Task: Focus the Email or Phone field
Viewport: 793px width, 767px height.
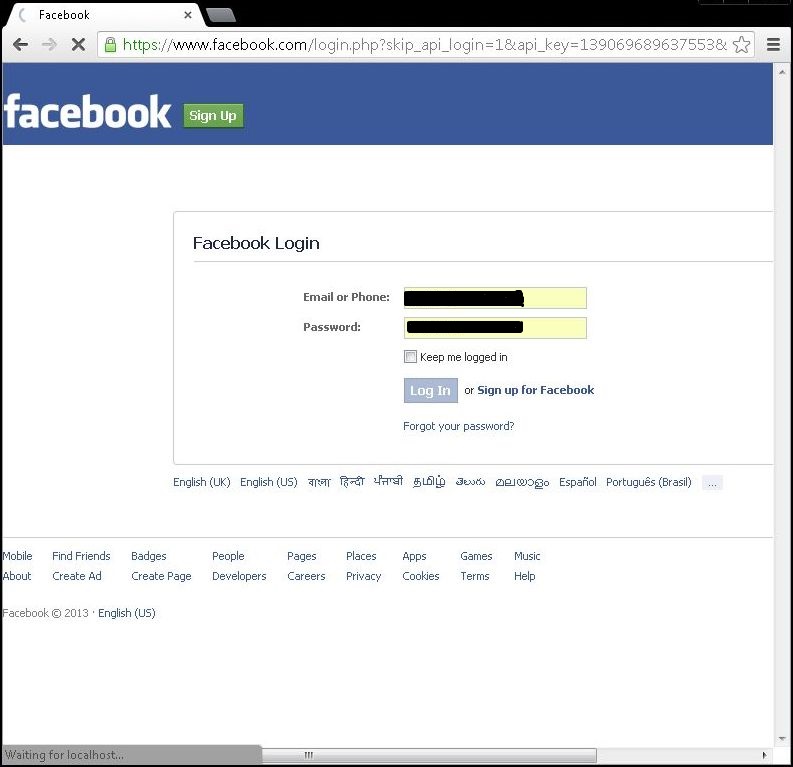Action: [495, 298]
